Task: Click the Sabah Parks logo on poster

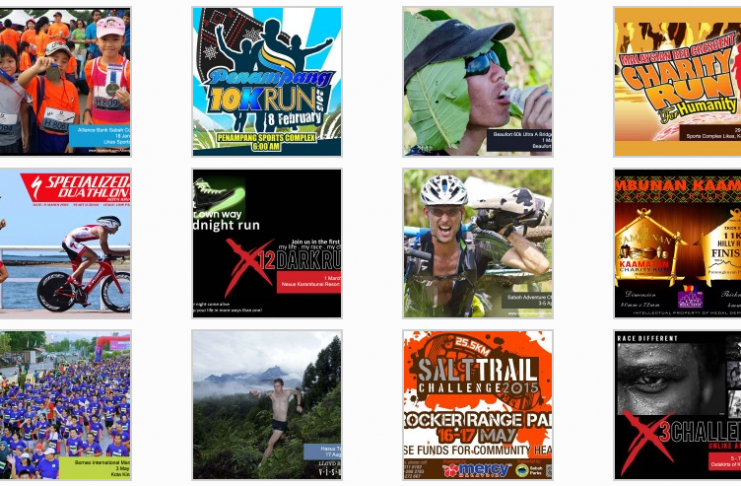Action: 529,470
